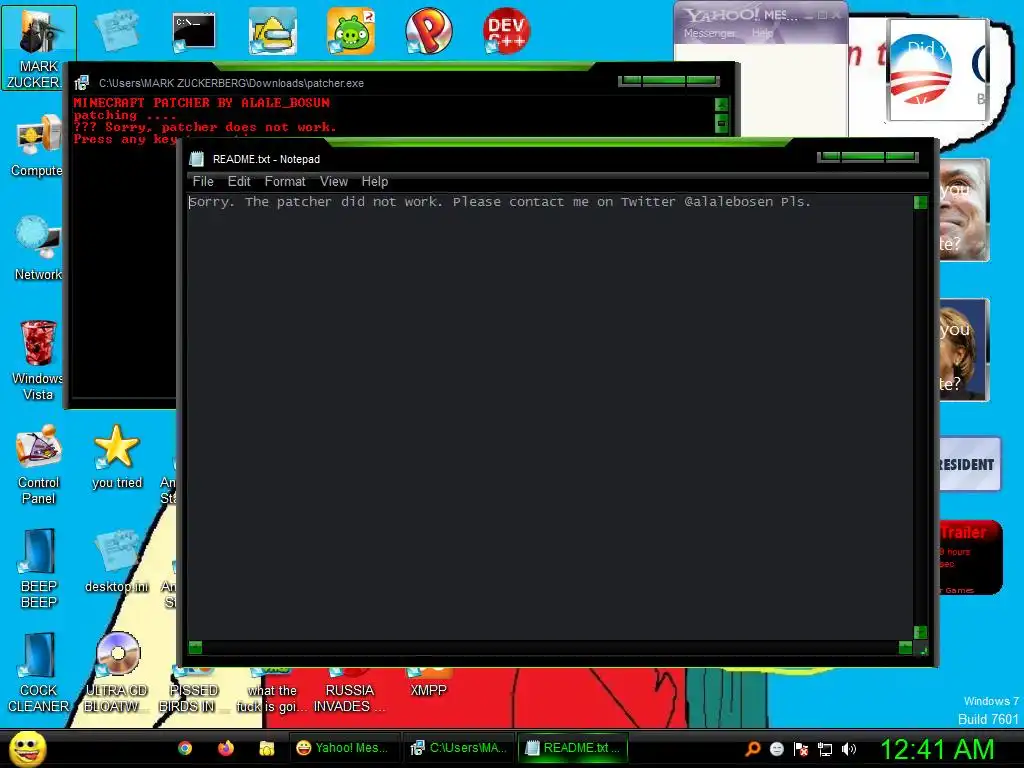Open the MARK ZUCKERBERG user folder icon
The height and width of the screenshot is (768, 1024).
(39, 48)
